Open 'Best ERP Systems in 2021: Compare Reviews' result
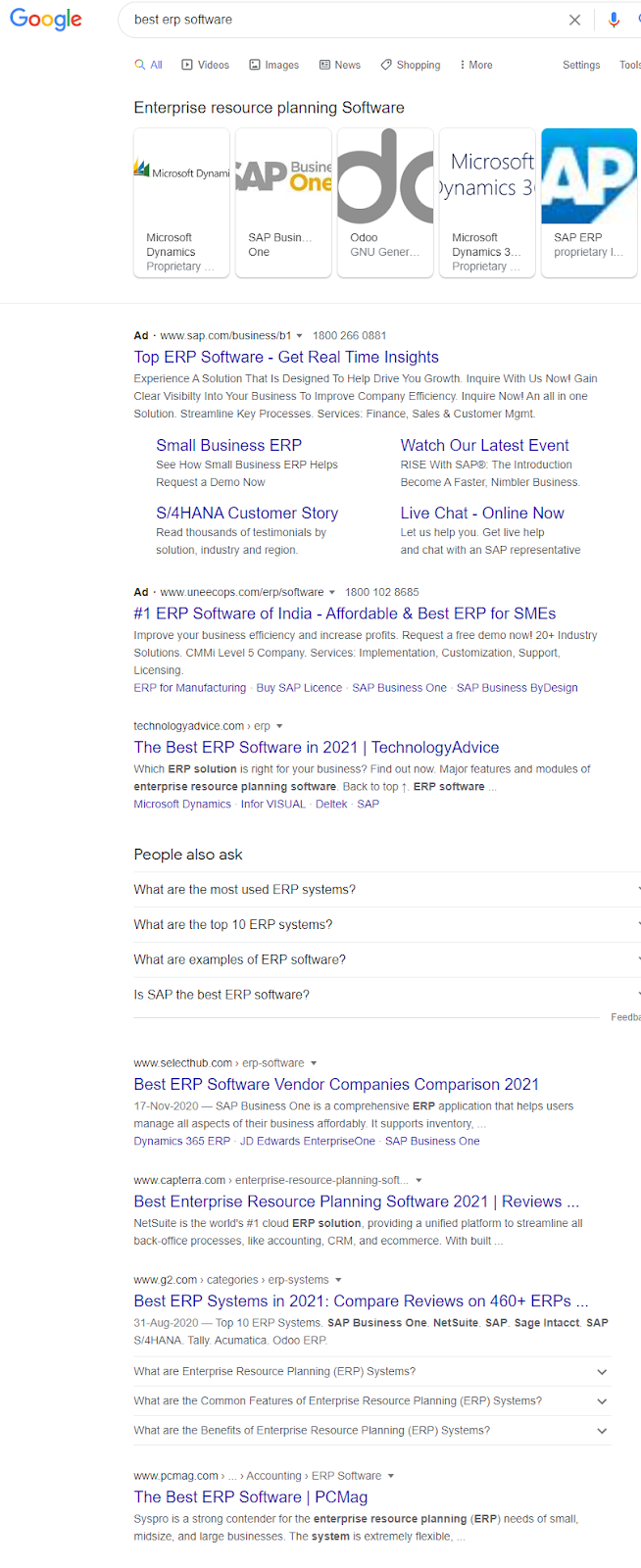This screenshot has height=1568, width=641. click(x=362, y=1301)
